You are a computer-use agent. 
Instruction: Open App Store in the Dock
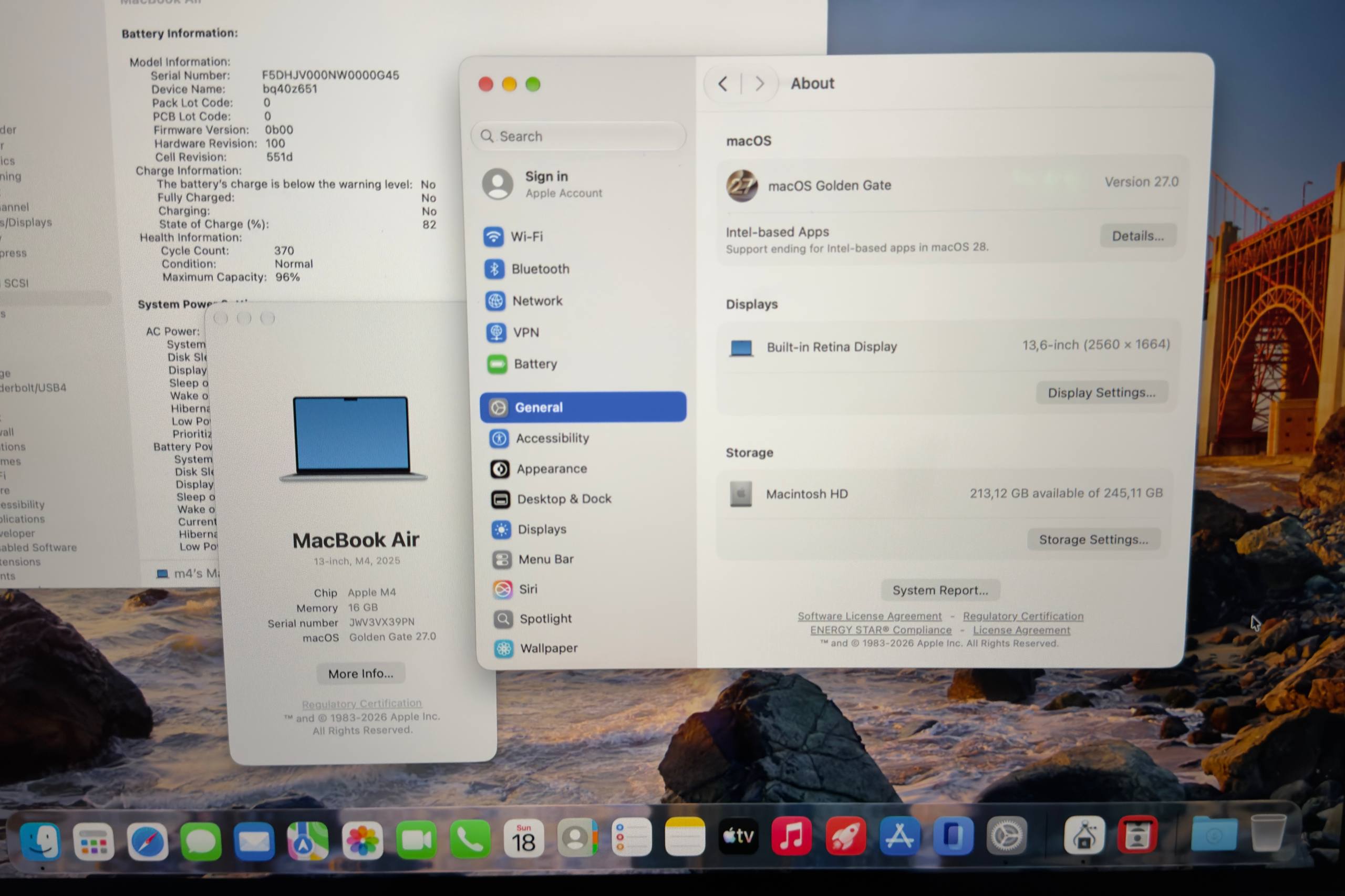point(899,836)
